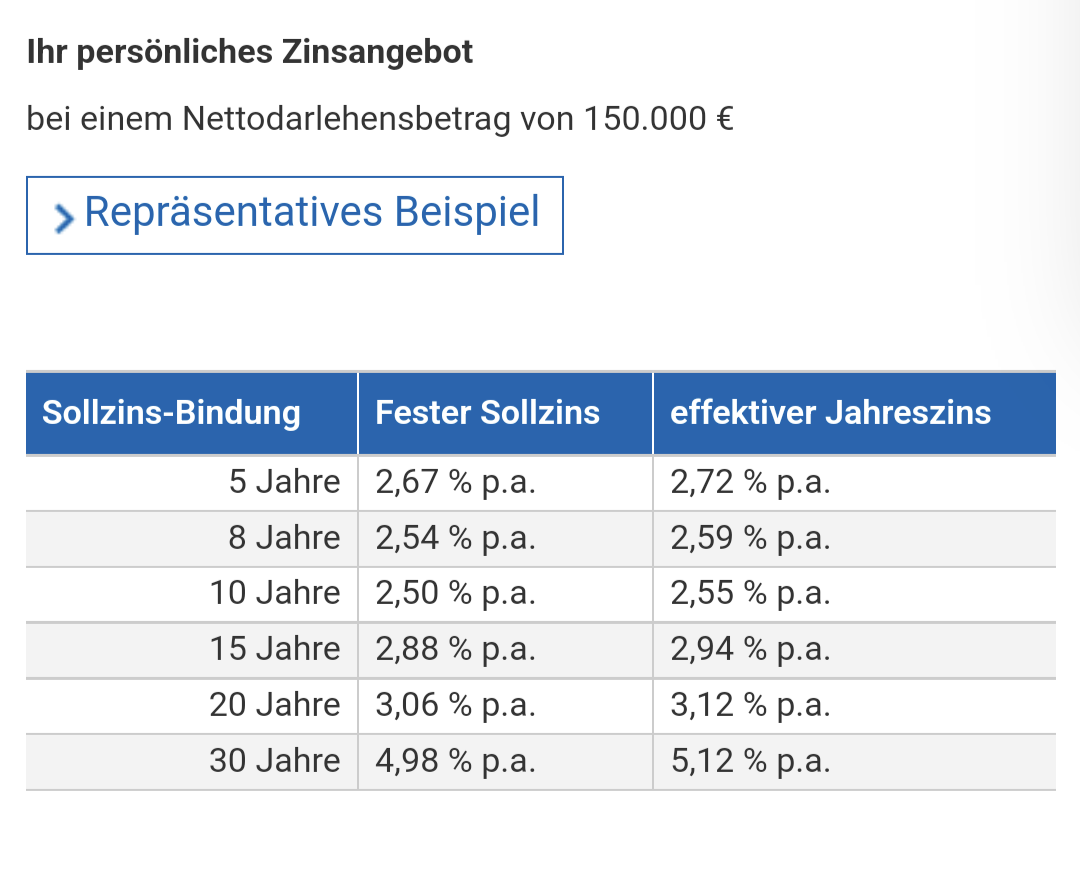1080x878 pixels.
Task: Click the Ihr persönliches Zinsangebot heading
Action: [x=250, y=53]
